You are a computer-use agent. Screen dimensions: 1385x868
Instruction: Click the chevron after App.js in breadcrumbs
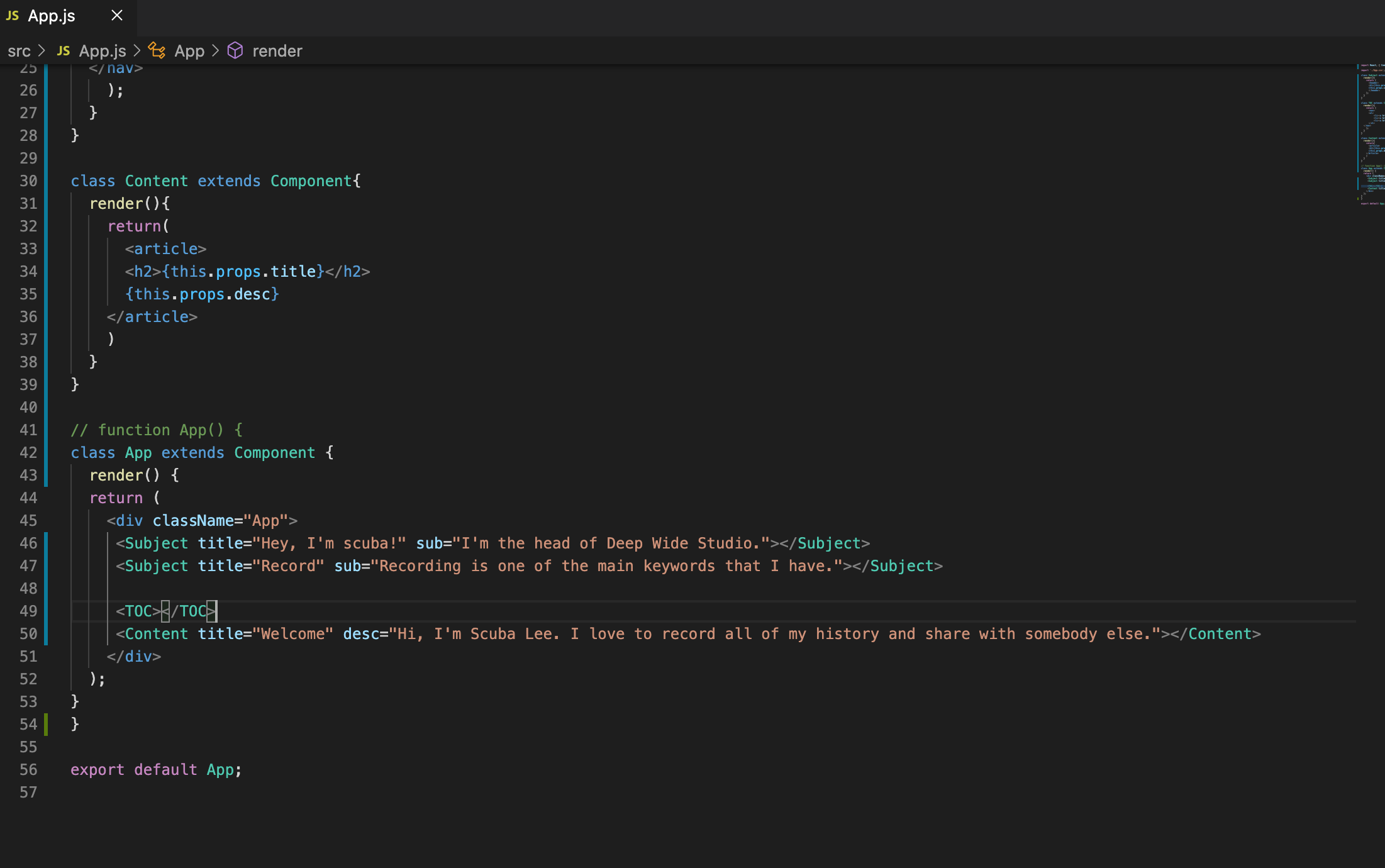[136, 50]
